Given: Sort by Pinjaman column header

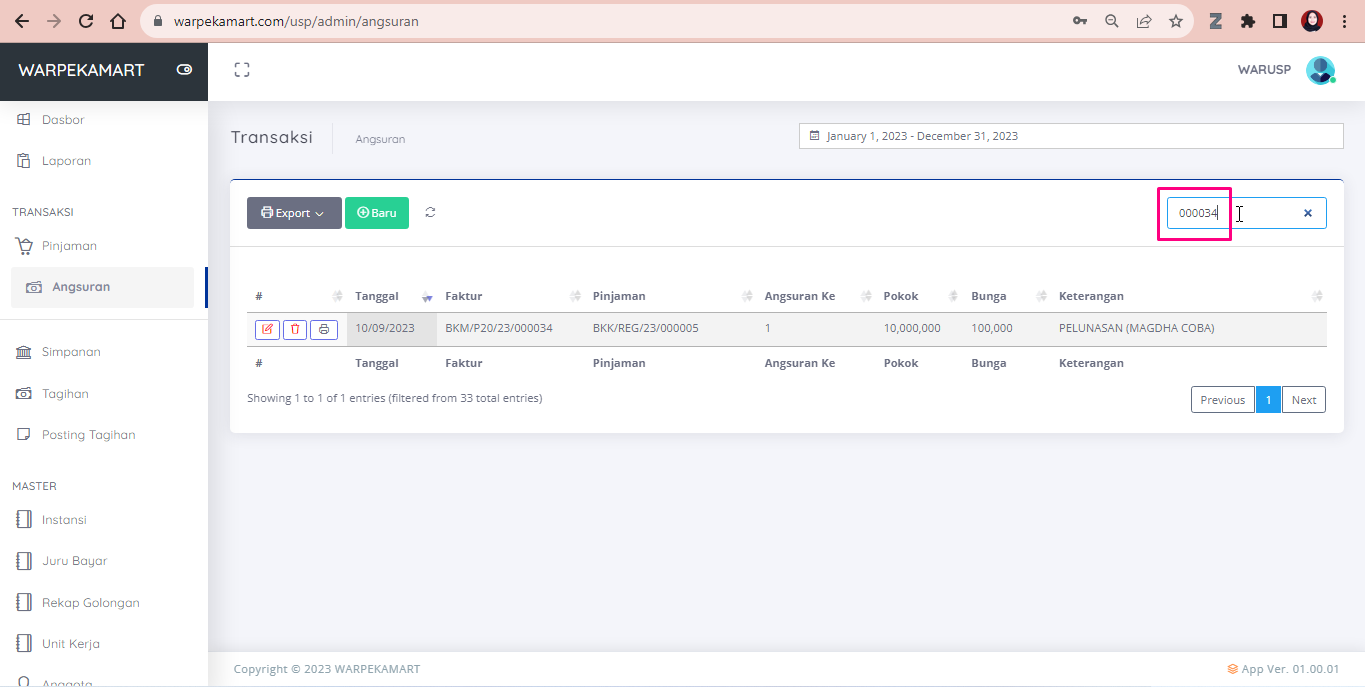Looking at the screenshot, I should pos(670,296).
